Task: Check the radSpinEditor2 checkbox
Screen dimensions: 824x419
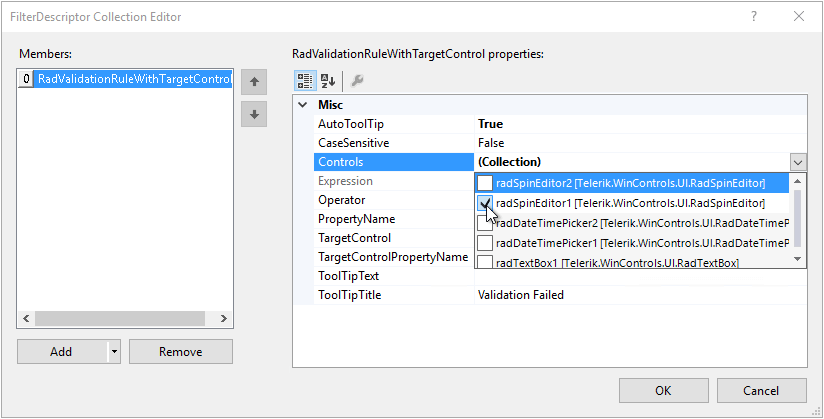Action: click(485, 183)
